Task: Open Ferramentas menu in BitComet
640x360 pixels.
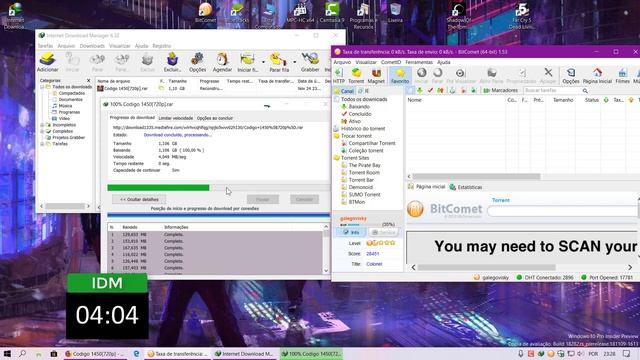Action: point(419,62)
